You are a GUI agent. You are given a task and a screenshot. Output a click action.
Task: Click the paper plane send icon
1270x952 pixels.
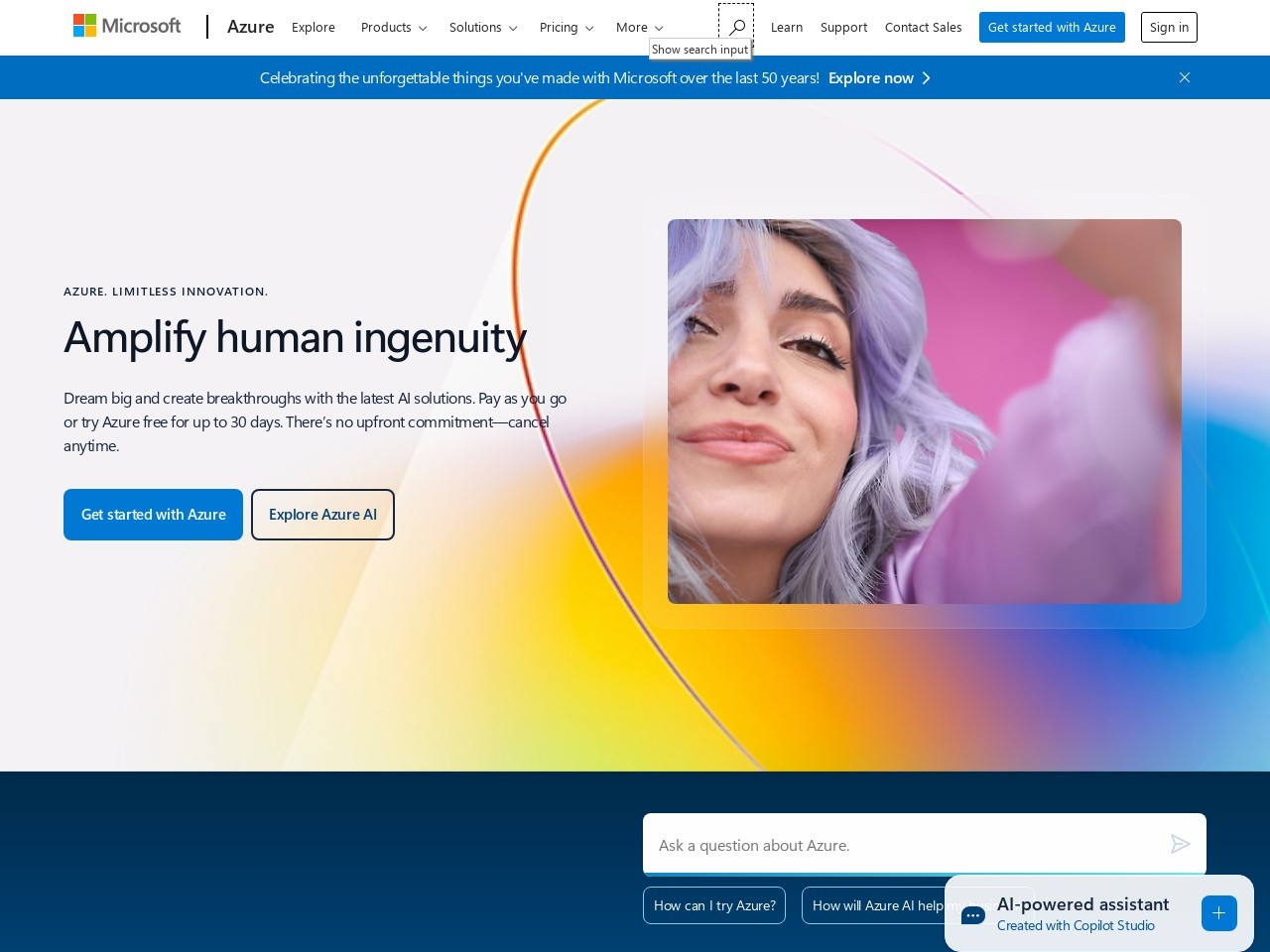[x=1180, y=844]
